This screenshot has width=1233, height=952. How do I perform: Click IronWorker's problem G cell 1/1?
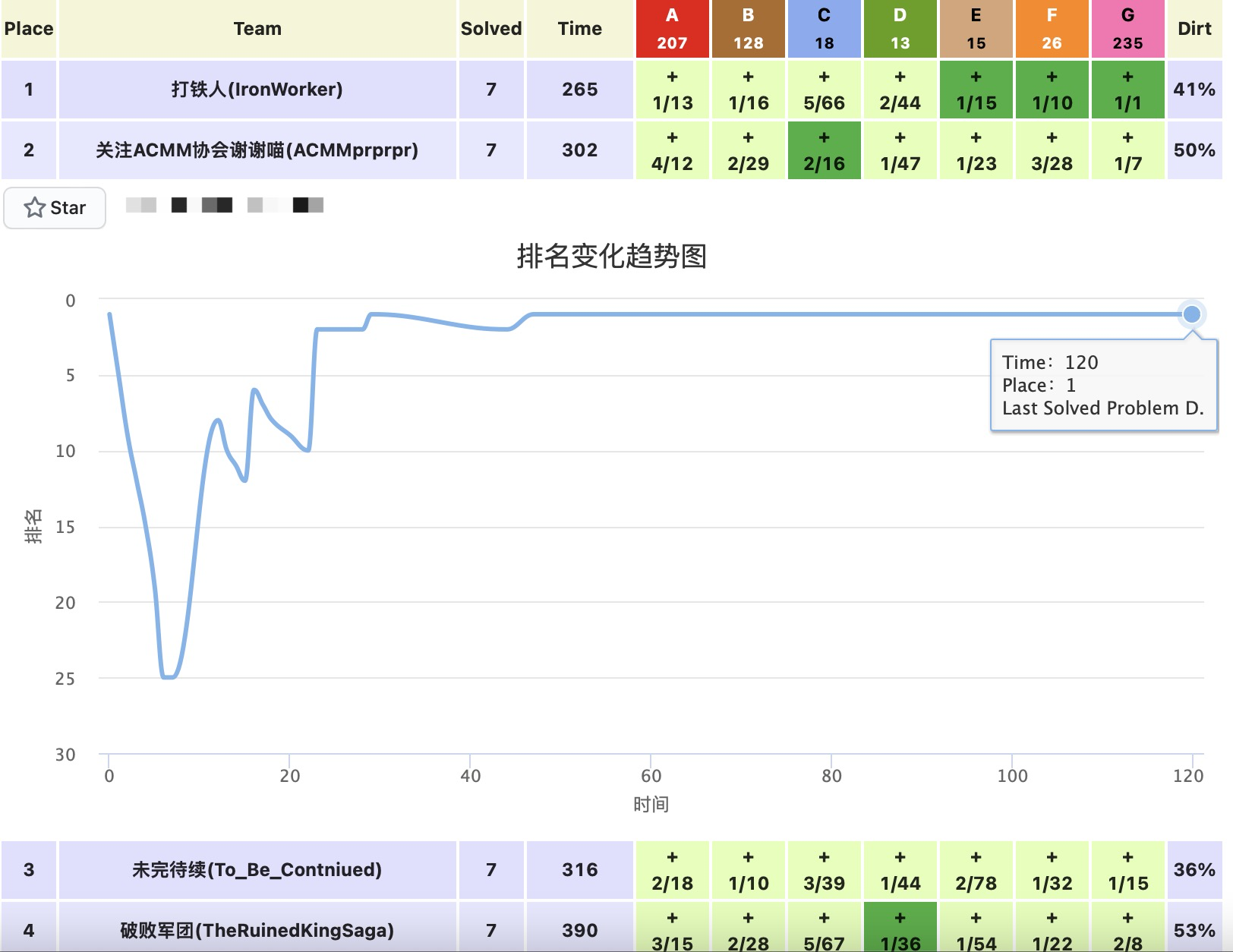pos(1127,90)
